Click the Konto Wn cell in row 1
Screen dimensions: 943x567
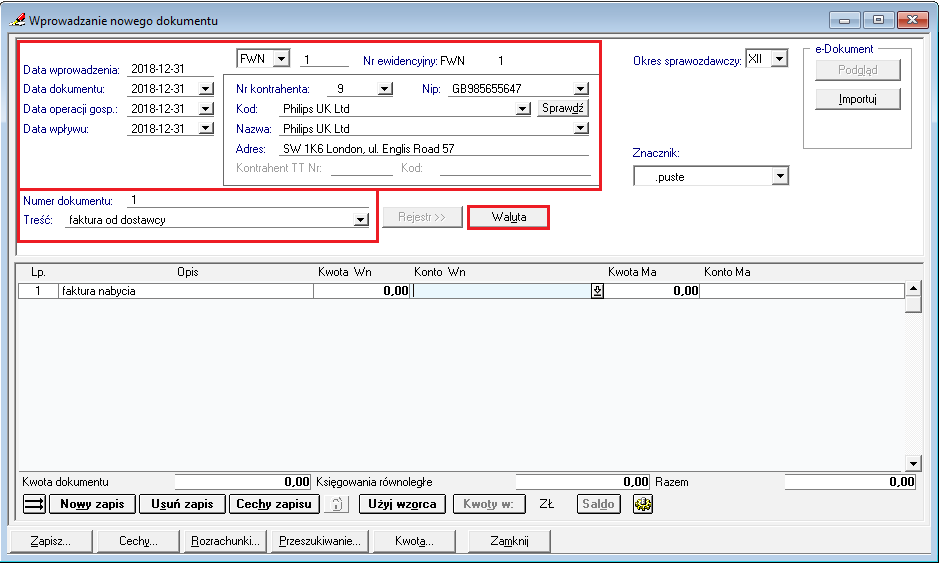pyautogui.click(x=502, y=291)
